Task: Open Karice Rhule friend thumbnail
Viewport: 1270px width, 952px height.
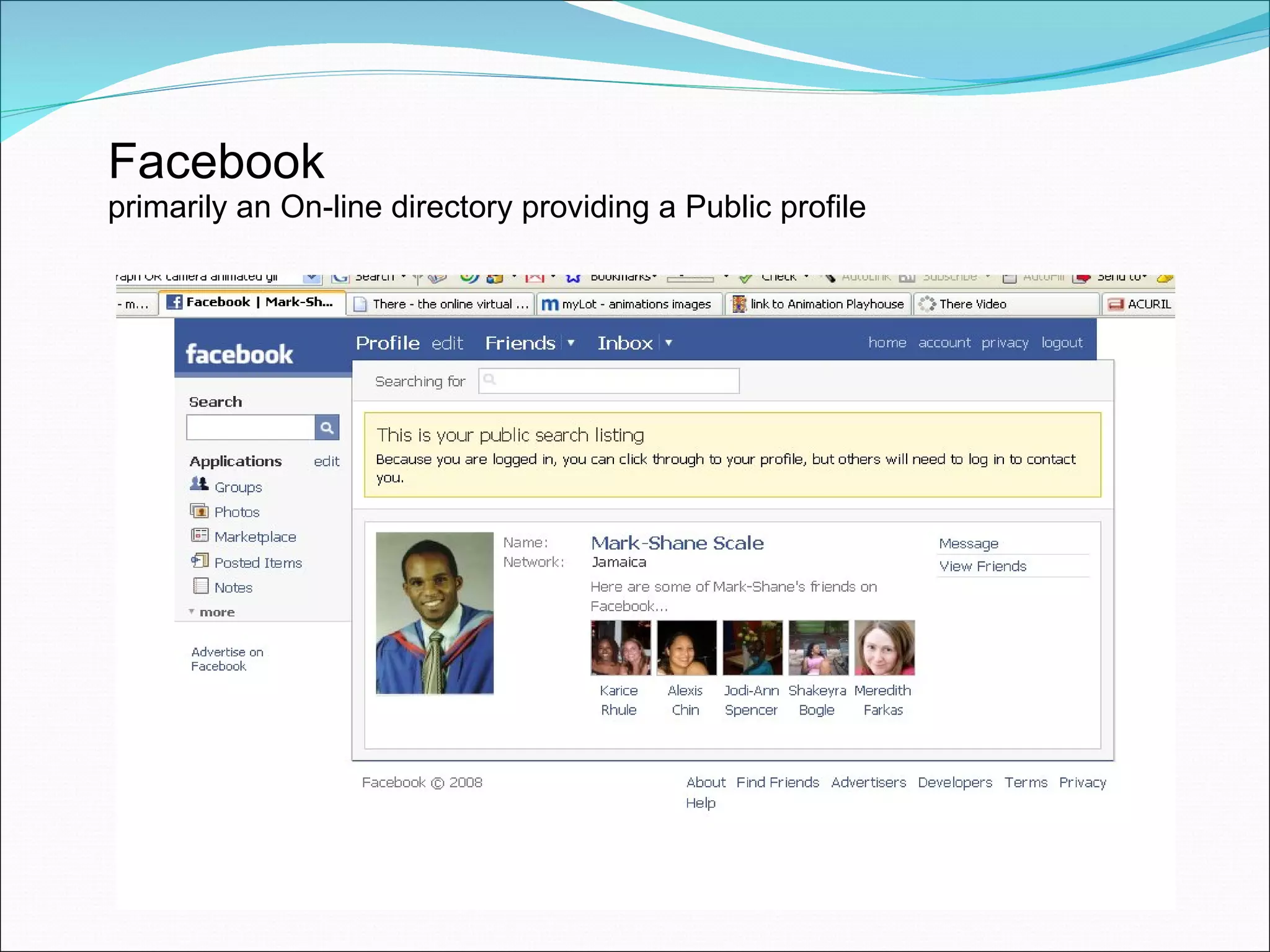Action: pyautogui.click(x=621, y=648)
